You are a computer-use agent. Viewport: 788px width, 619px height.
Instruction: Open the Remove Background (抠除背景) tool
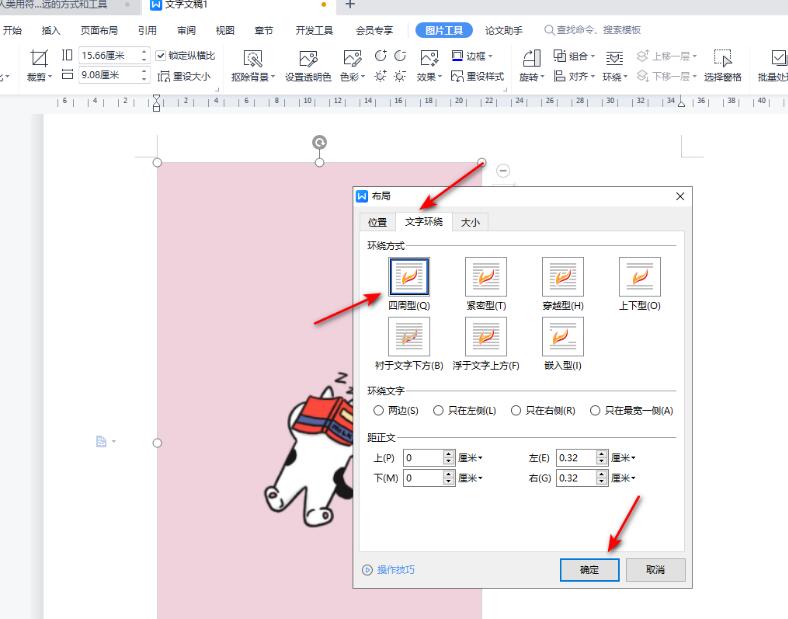pos(253,59)
